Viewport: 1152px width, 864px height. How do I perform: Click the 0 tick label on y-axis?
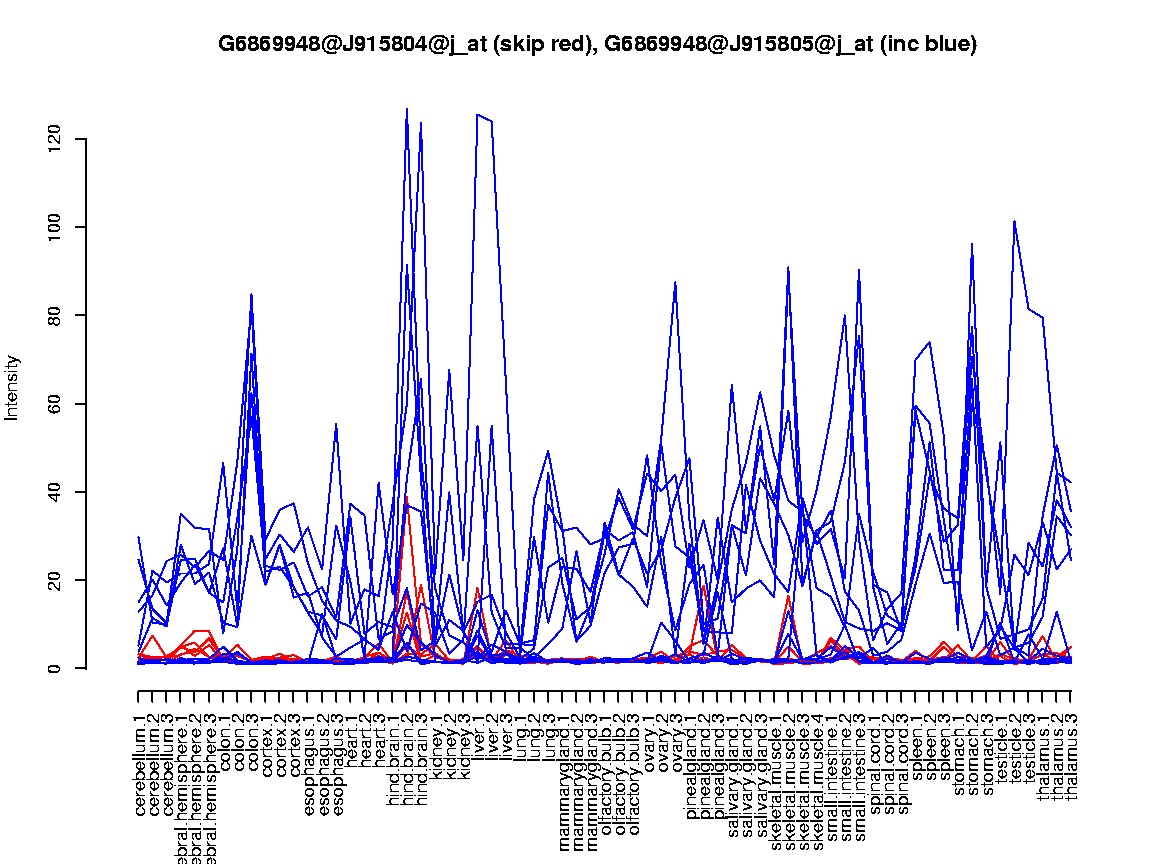coord(56,668)
